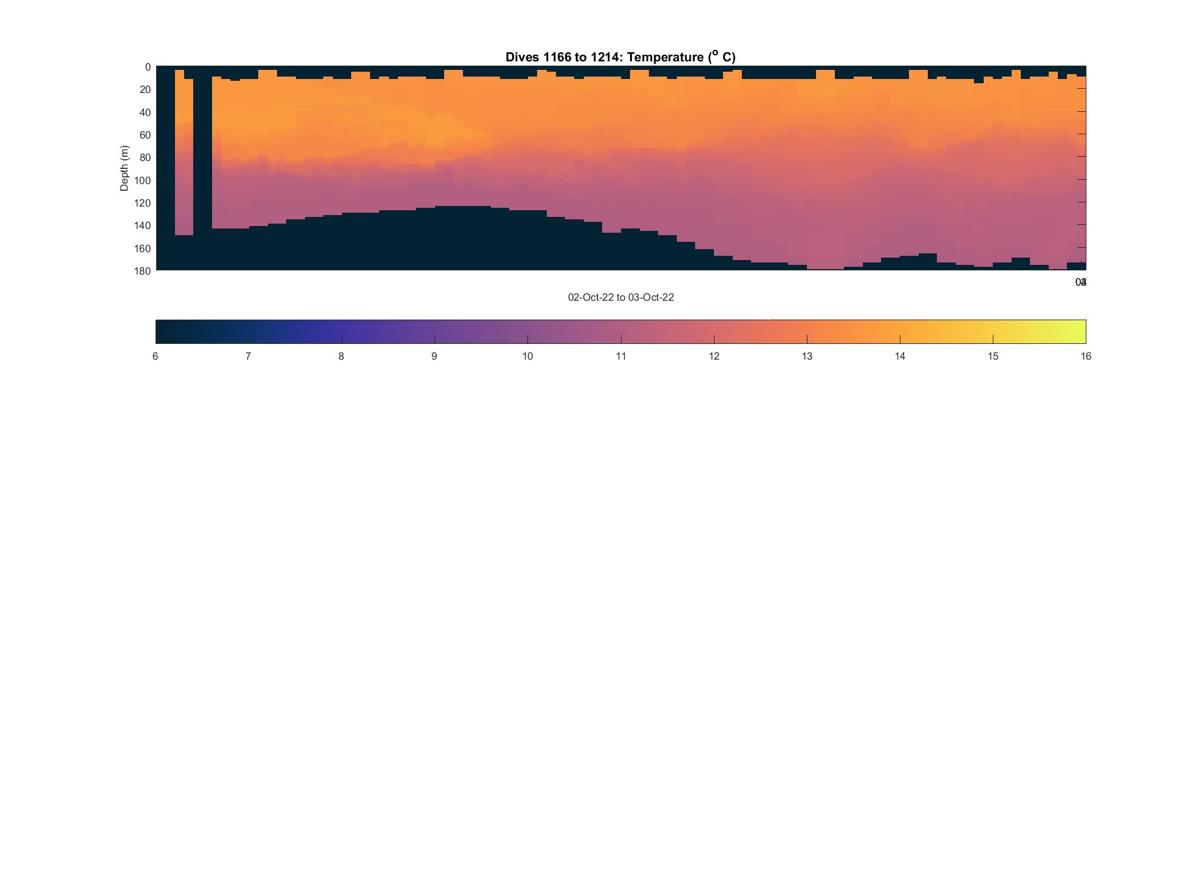Screen dimensions: 1200x885
Task: Click the colorbar tick label '11'
Action: click(621, 356)
